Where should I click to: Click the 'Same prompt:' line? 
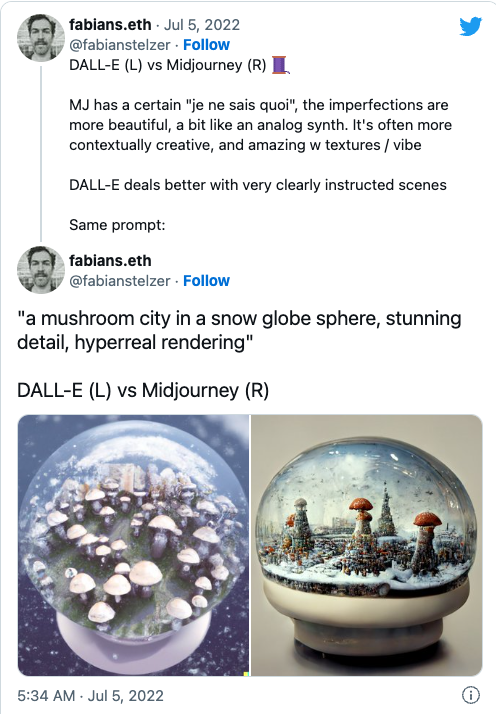(x=117, y=225)
